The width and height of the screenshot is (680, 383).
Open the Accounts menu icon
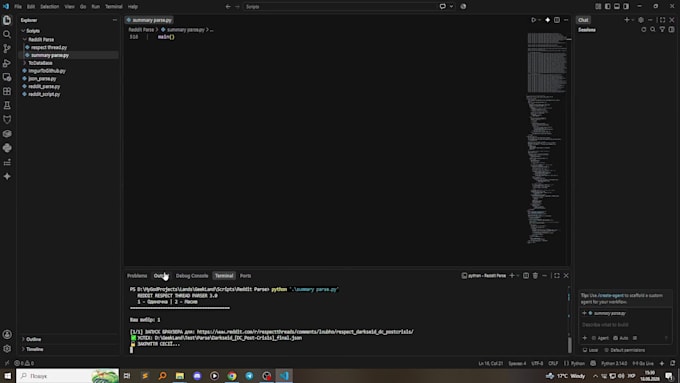pos(7,334)
